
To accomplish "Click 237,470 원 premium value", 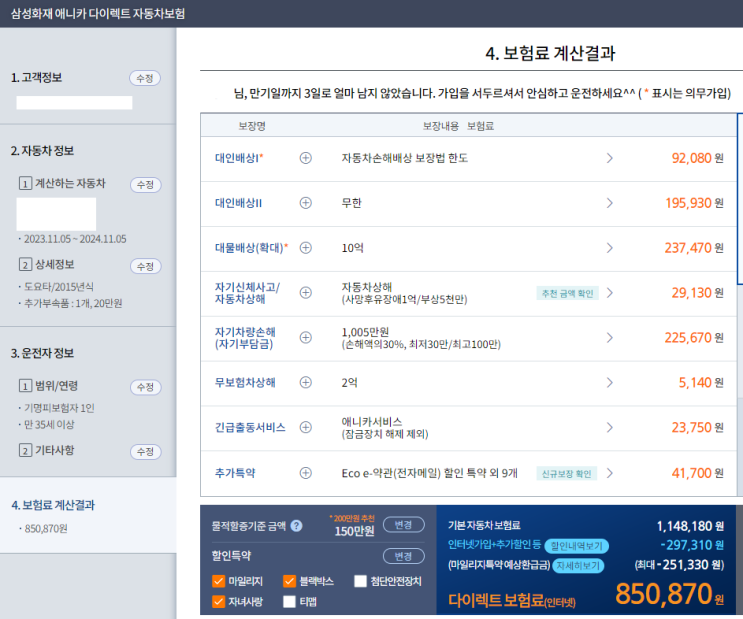I will (x=694, y=248).
